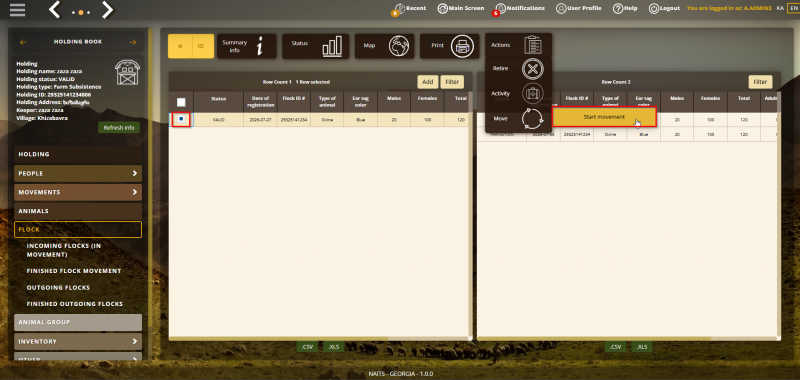Click the VALID status cell
Viewport: 800px width, 380px height.
pos(218,120)
